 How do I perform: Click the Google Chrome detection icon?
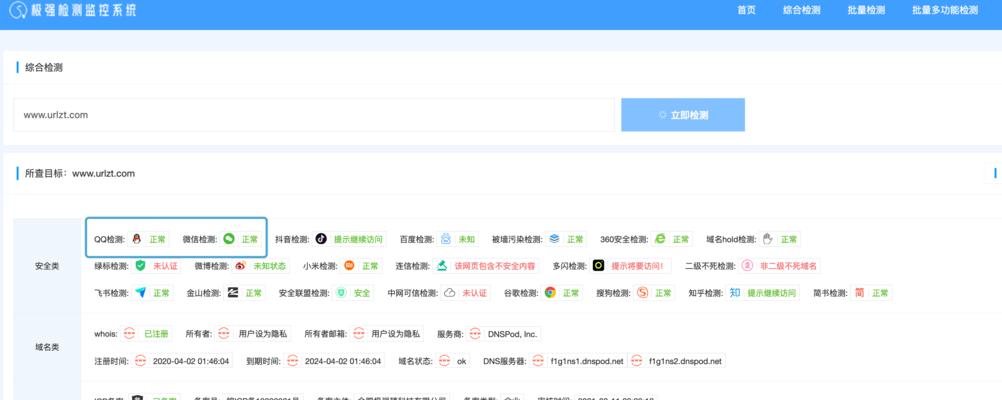coord(550,293)
